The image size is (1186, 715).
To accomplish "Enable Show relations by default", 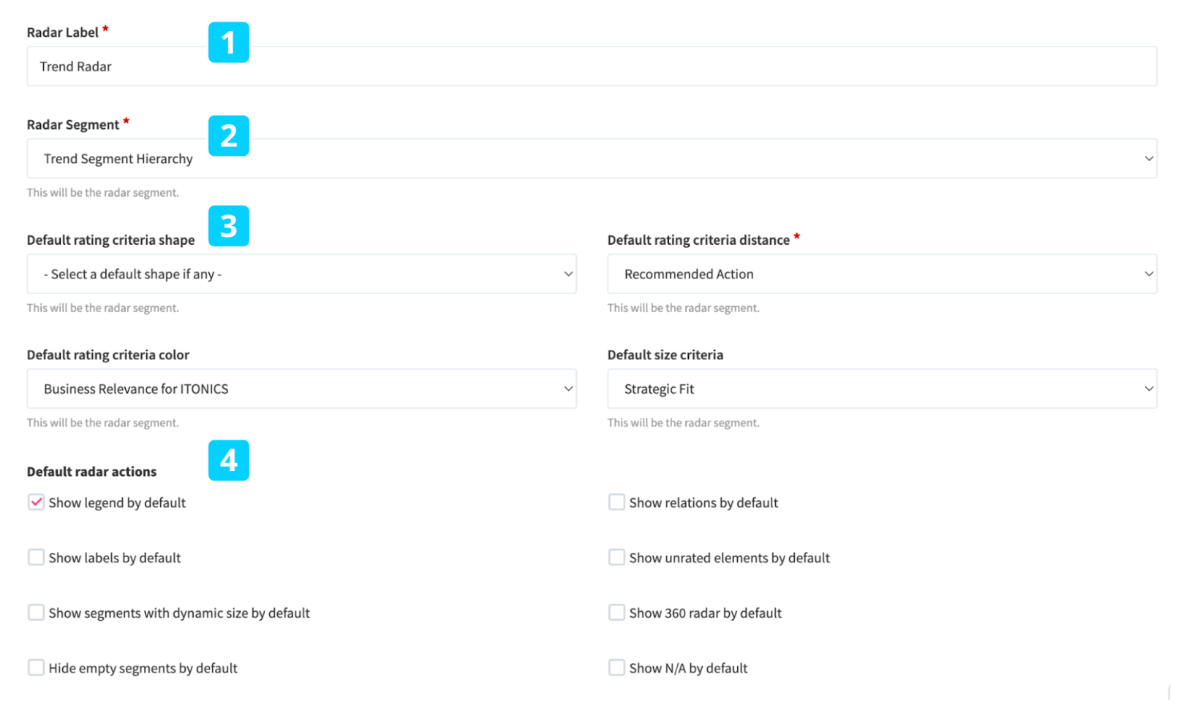I will pyautogui.click(x=617, y=502).
